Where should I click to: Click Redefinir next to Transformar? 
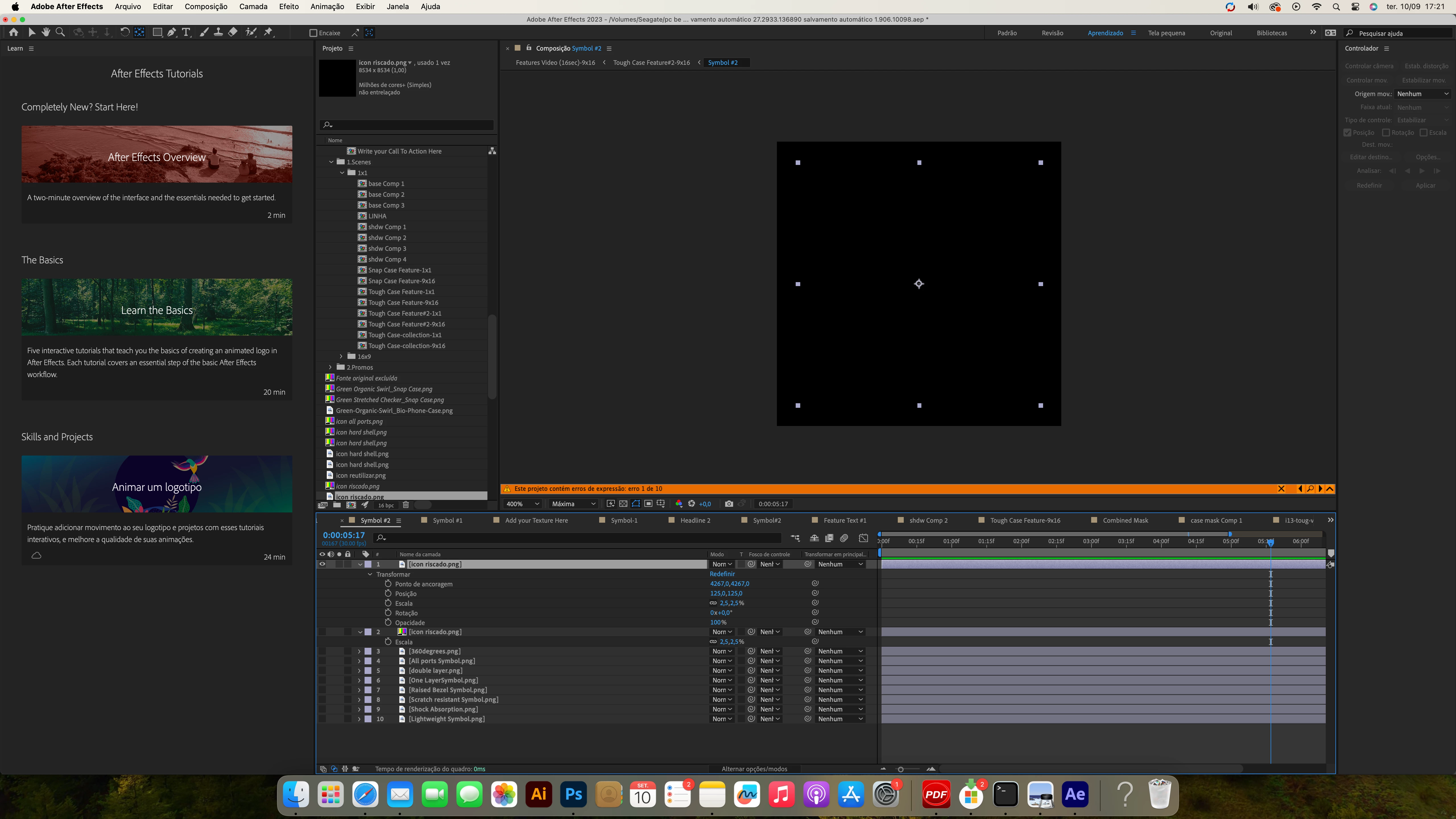tap(722, 574)
